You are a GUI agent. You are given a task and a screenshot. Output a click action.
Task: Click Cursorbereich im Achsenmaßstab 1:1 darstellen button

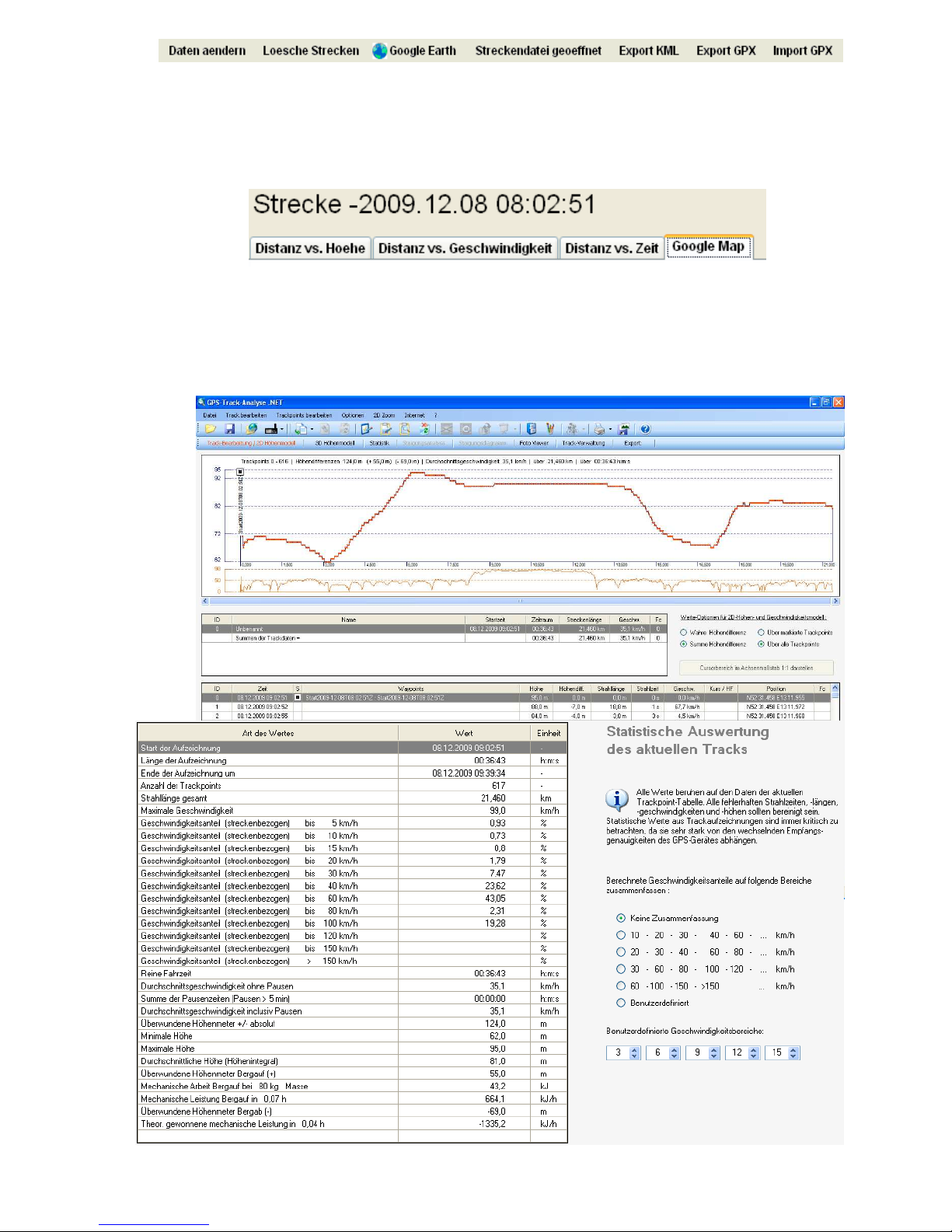coord(756,668)
